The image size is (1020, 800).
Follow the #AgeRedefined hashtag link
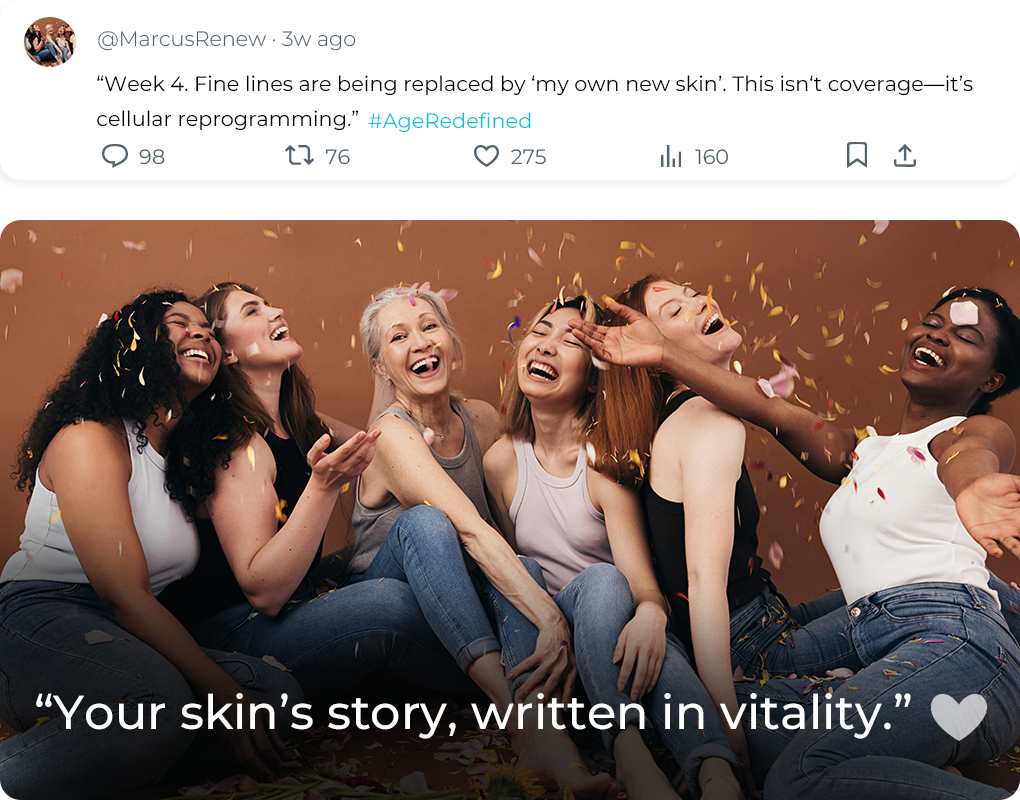pyautogui.click(x=449, y=121)
